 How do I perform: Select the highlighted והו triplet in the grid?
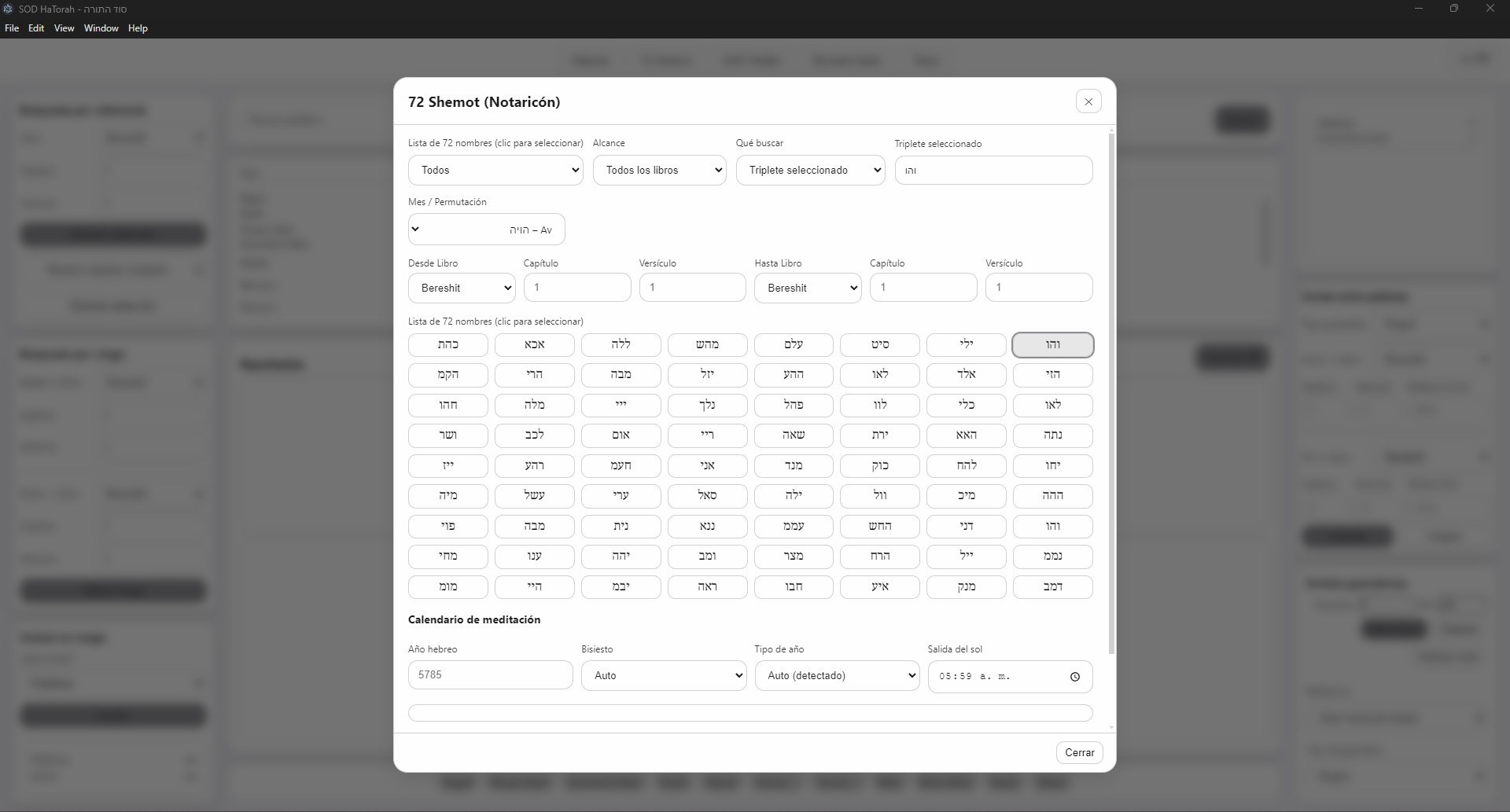(1053, 344)
